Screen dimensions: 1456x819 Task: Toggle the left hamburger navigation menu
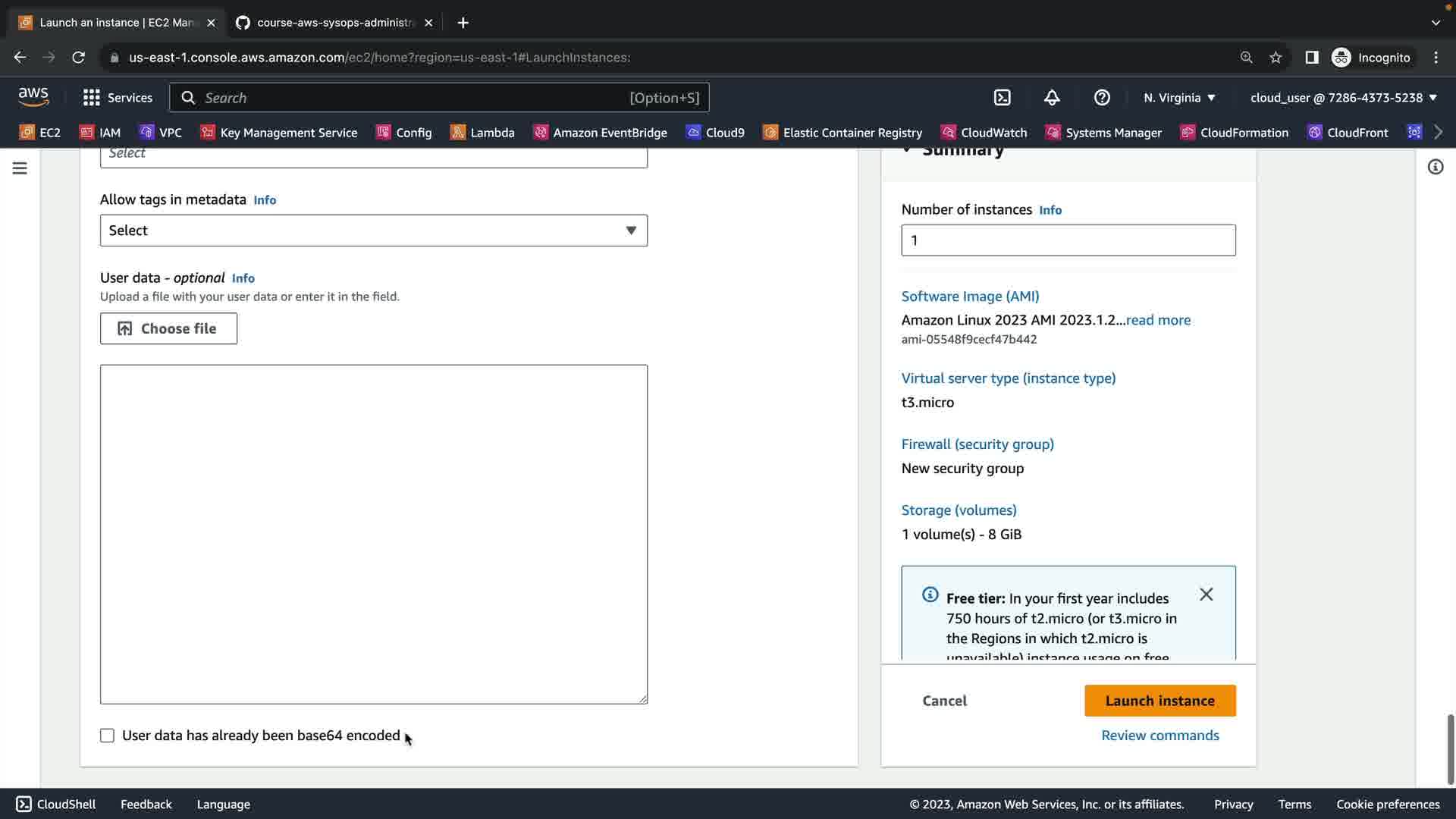click(x=20, y=168)
